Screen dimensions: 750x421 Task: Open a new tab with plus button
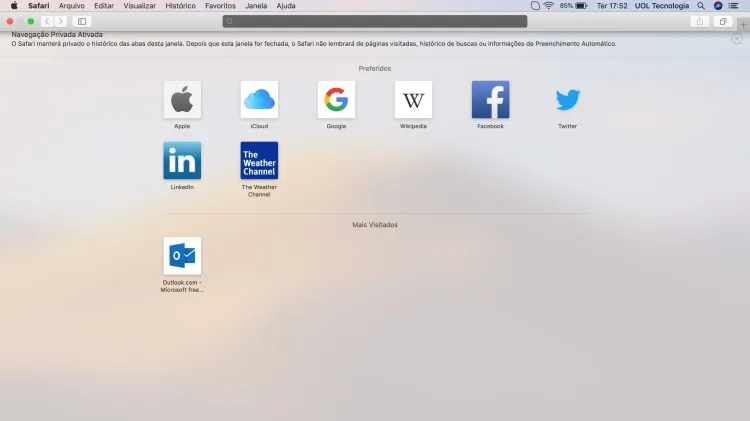(742, 22)
